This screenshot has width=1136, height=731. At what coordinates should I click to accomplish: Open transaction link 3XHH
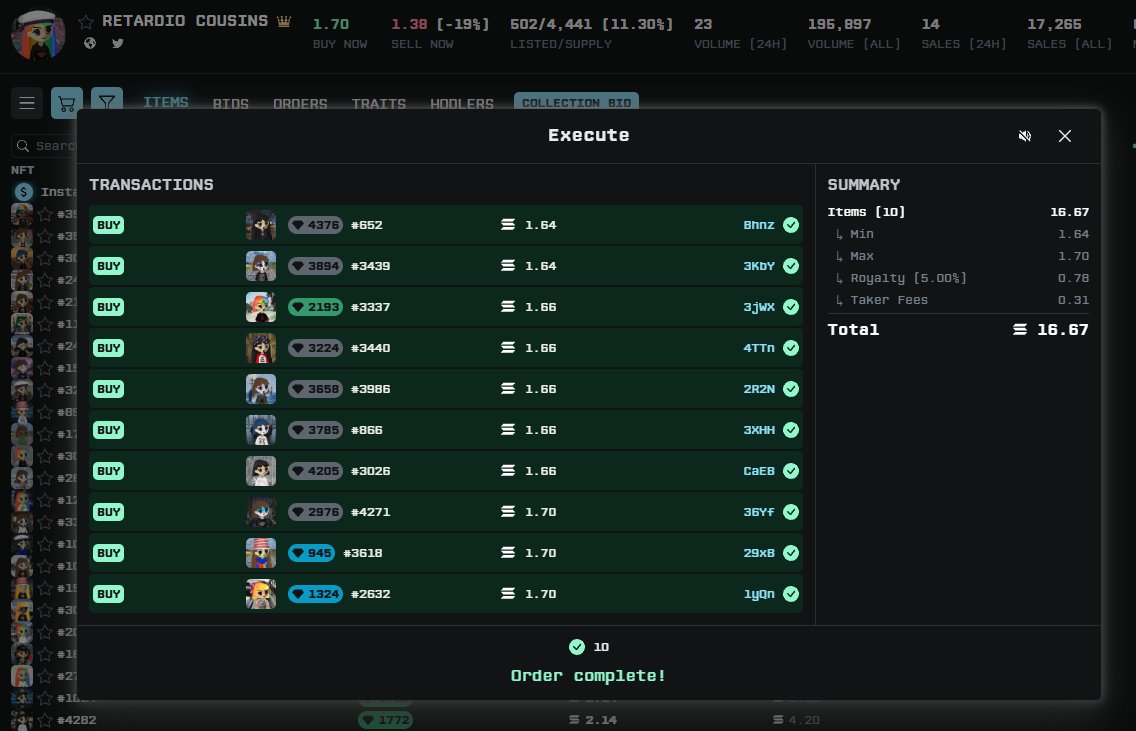pos(759,430)
